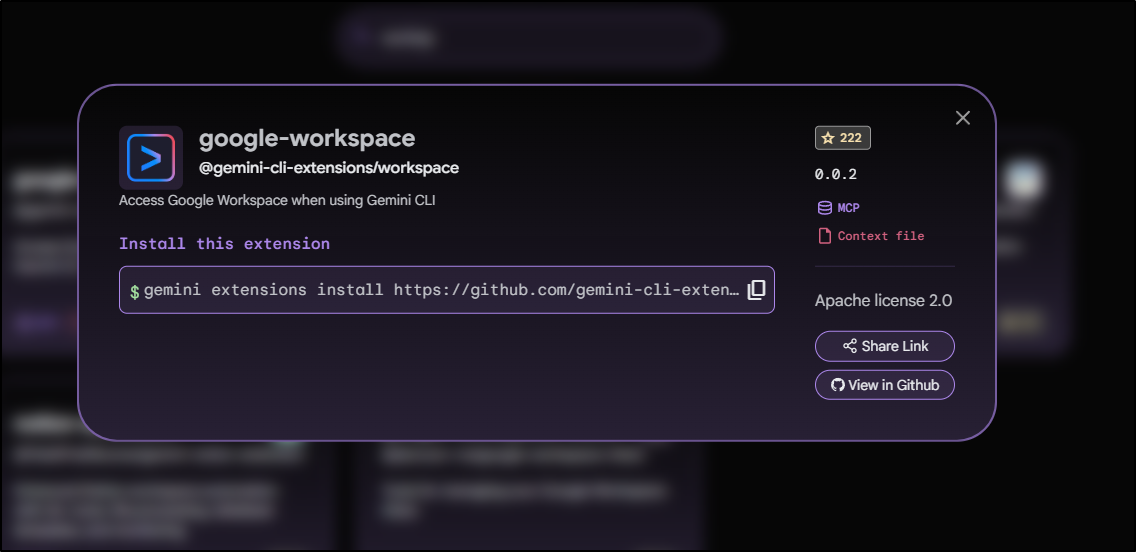Click the red Context file label
Viewport: 1136px width, 552px height.
click(881, 236)
